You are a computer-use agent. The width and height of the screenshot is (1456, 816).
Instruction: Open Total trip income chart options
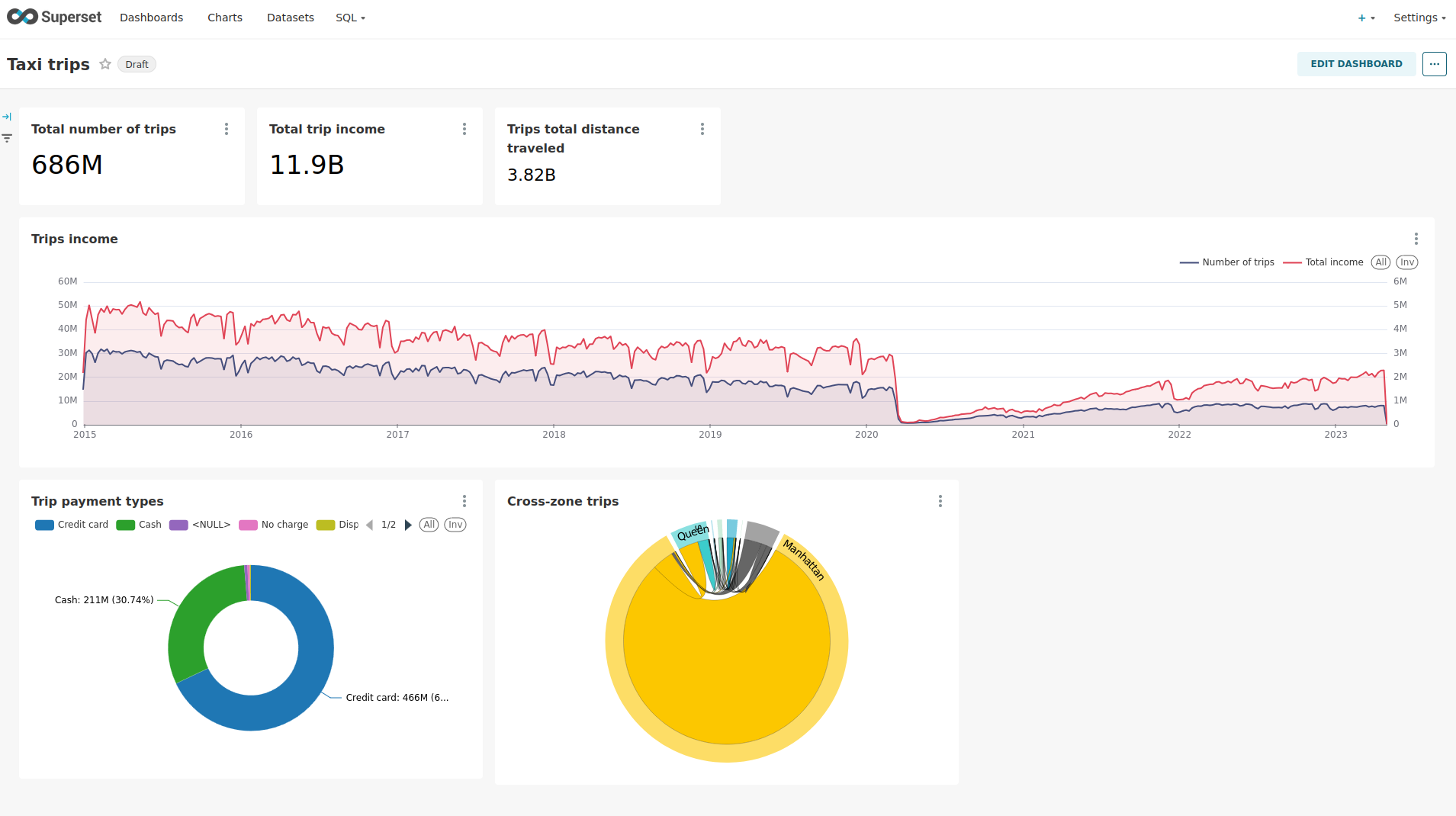pyautogui.click(x=464, y=129)
